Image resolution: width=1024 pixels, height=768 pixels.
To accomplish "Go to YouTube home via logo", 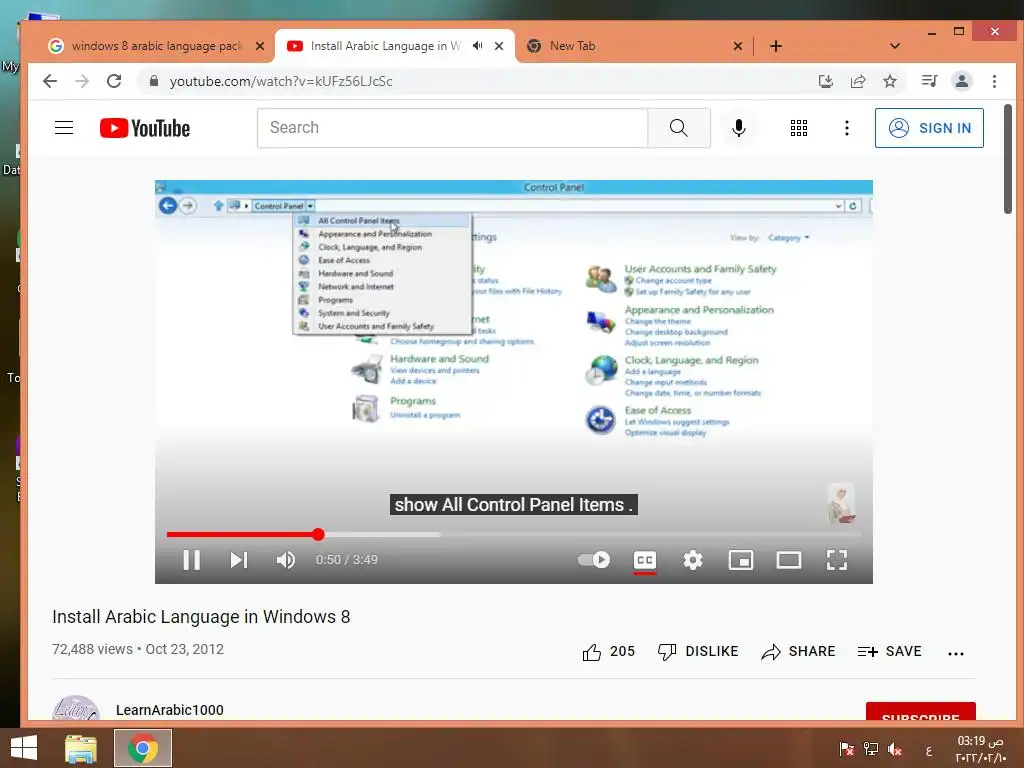I will (x=145, y=128).
